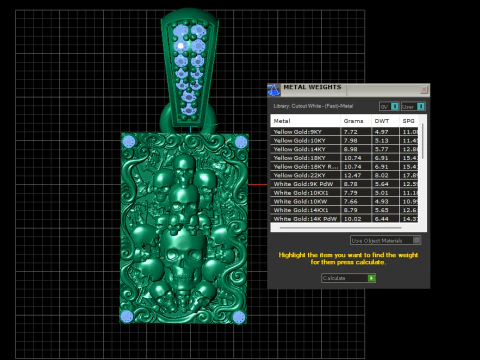
Task: Close the Metal Weights panel
Action: point(424,90)
